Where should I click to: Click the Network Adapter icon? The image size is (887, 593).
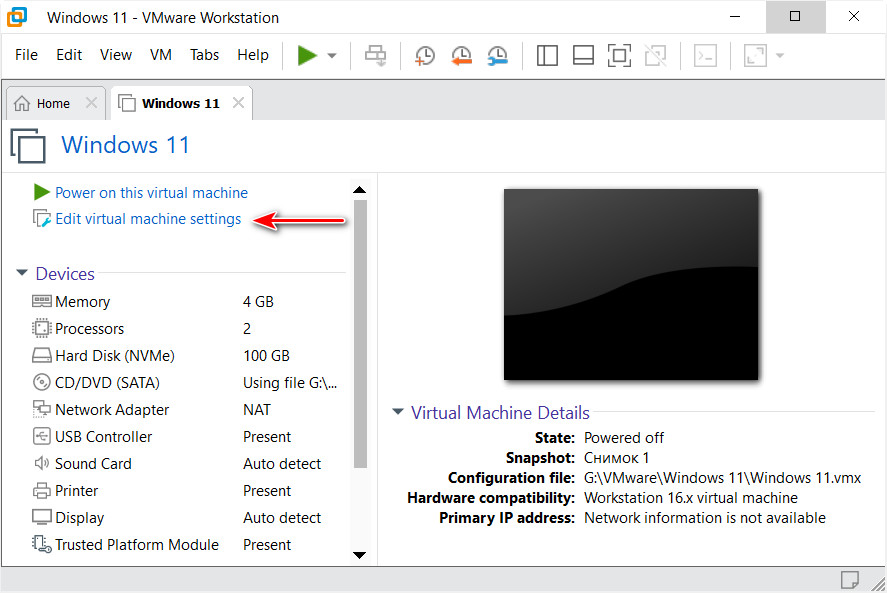pos(42,409)
